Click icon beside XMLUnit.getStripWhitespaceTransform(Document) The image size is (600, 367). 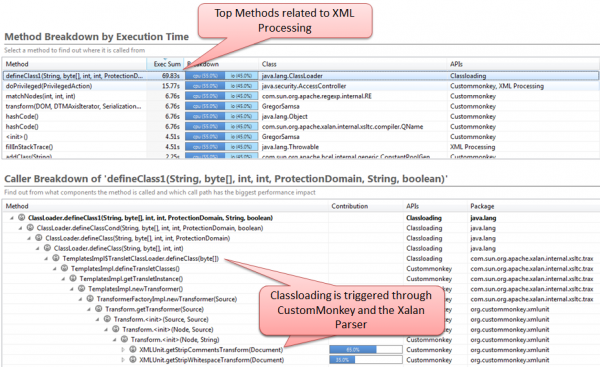133,360
